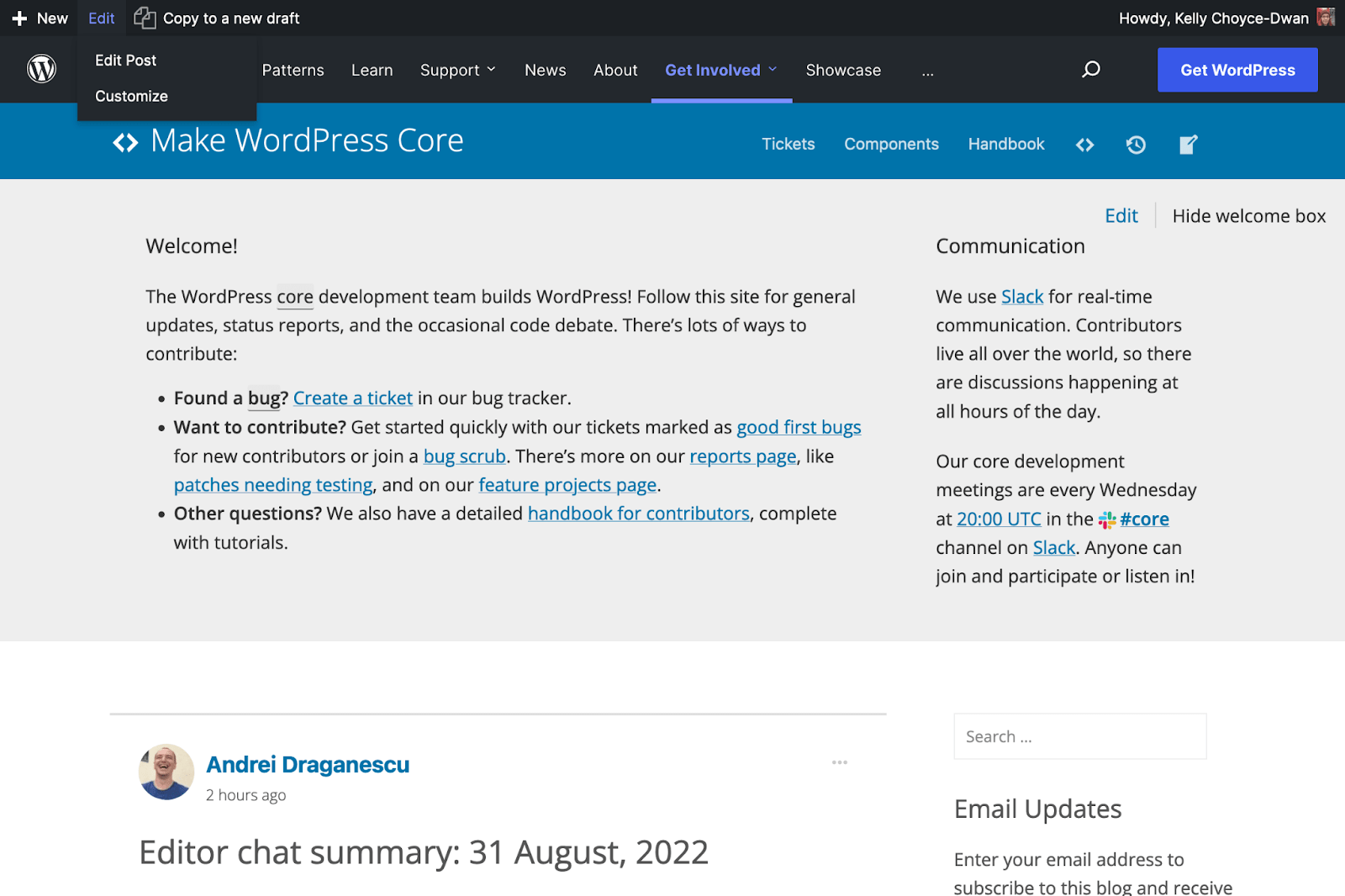The image size is (1345, 896).
Task: Open search with the magnifier icon
Action: 1091,70
